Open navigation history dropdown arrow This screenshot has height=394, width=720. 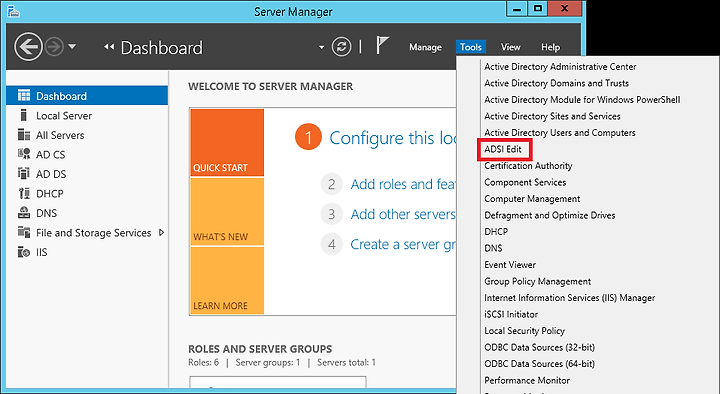coord(72,46)
